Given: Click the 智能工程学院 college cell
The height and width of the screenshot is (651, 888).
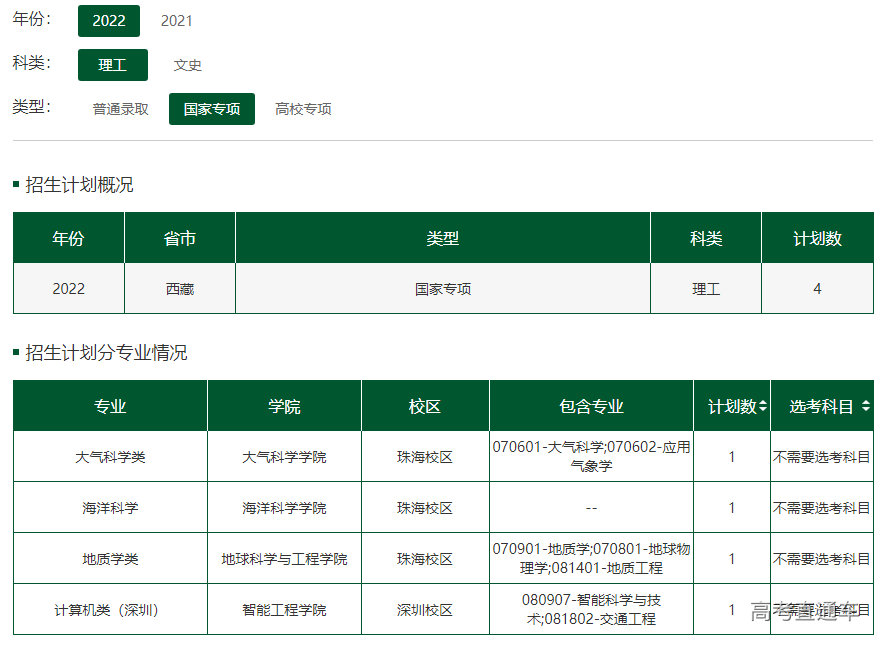Looking at the screenshot, I should pos(284,610).
